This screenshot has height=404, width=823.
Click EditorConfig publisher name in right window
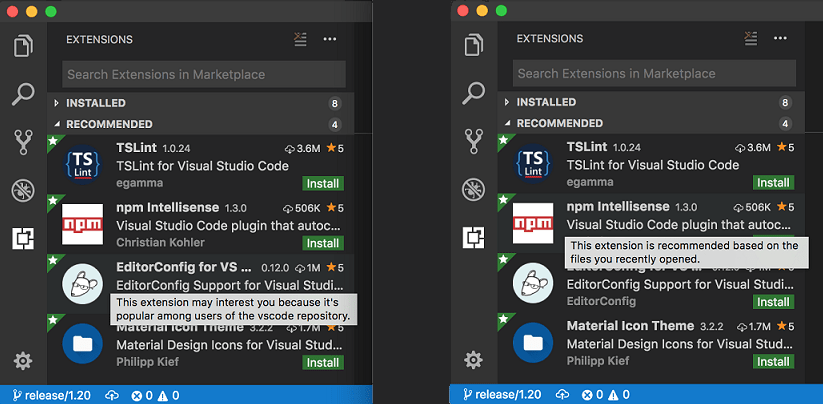coord(602,302)
